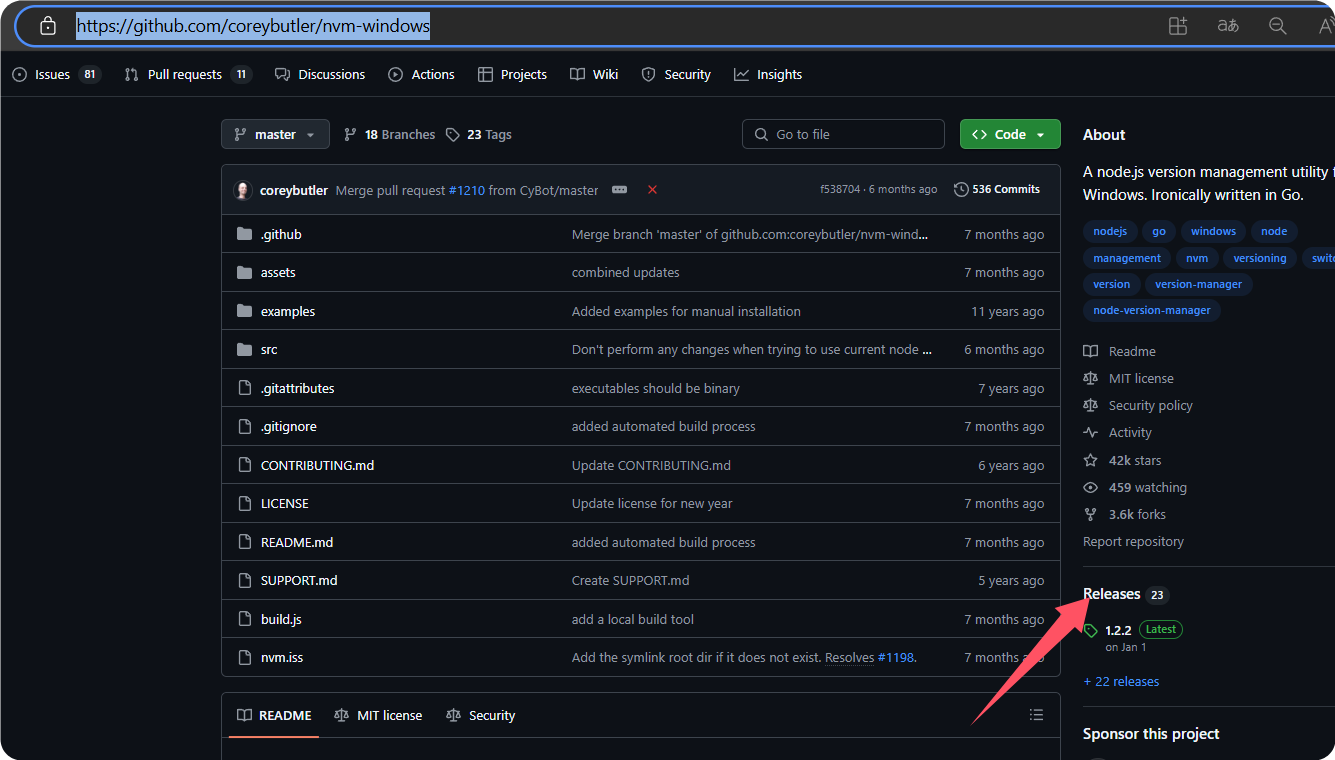Screen dimensions: 1335x760
Task: Switch to the MIT license tab below files
Action: pyautogui.click(x=378, y=715)
